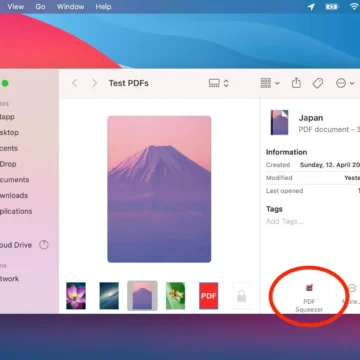The image size is (360, 360).
Task: Click the Edit Tags toolbar icon
Action: 318,83
